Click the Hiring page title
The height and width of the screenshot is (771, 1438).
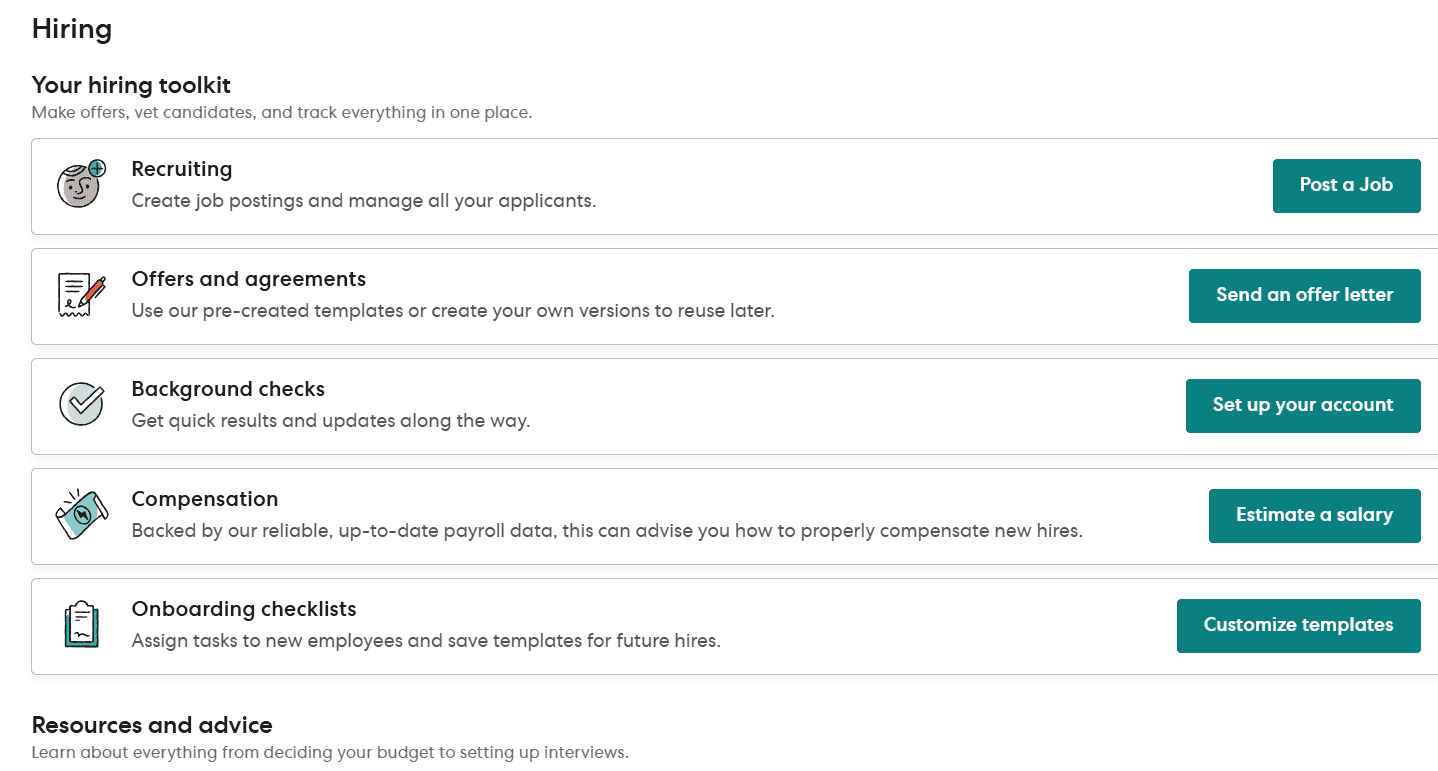72,29
